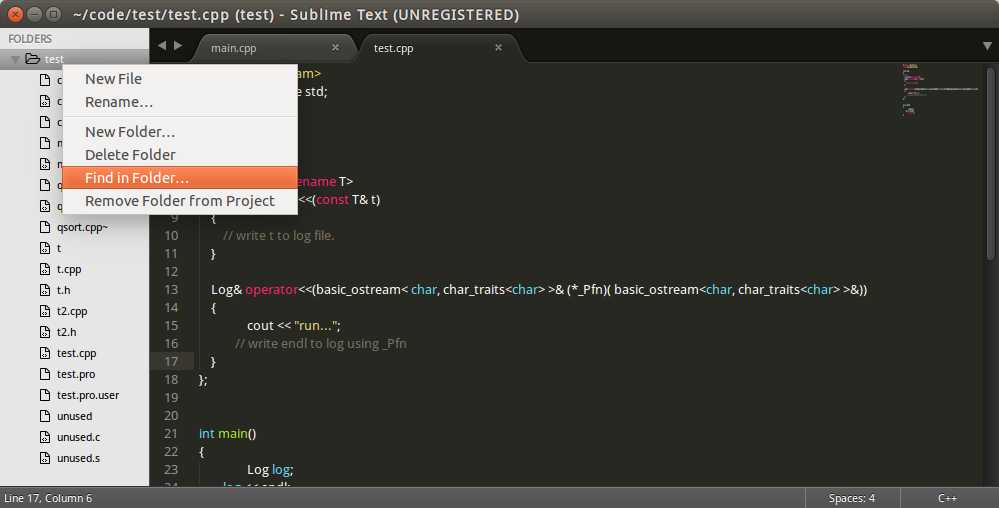Click the file icon beside t
The width and height of the screenshot is (999, 508).
pos(45,248)
